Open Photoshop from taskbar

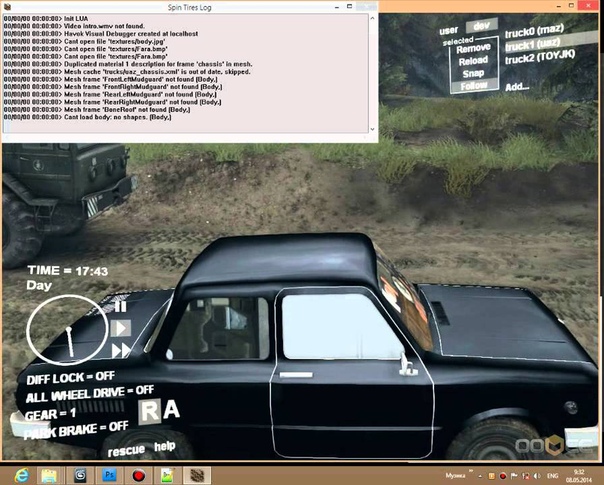(109, 476)
